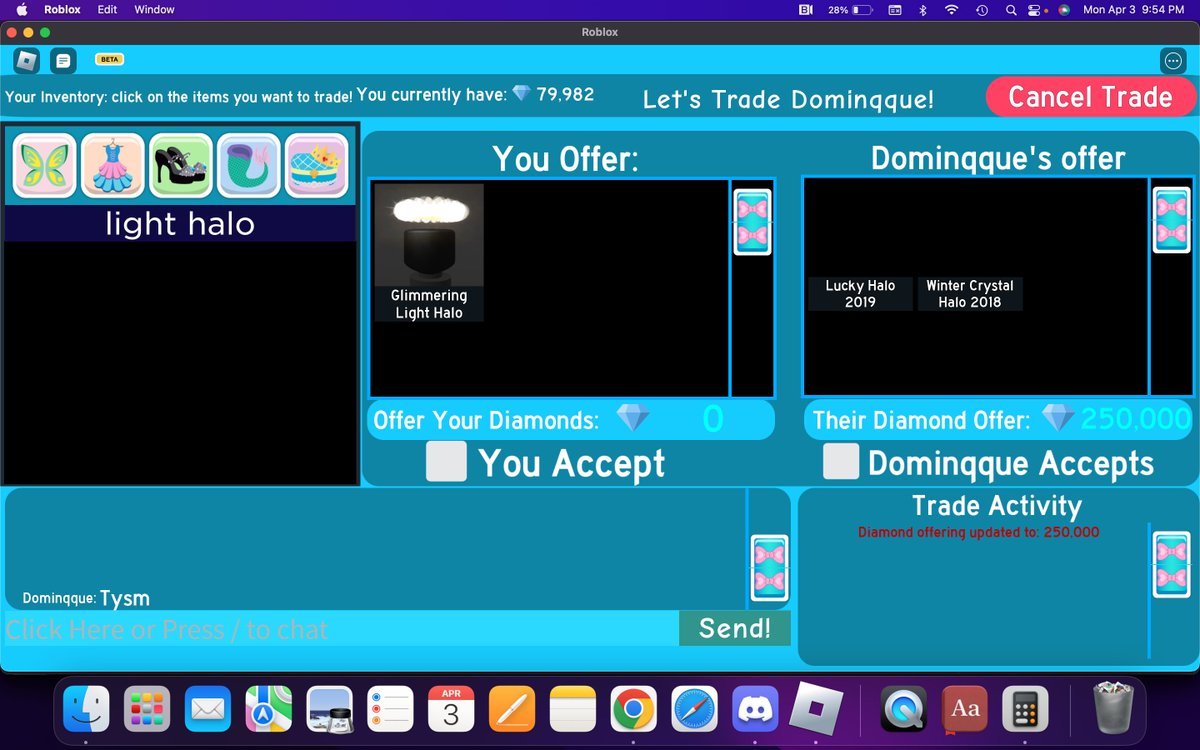Open the Apple menu
The image size is (1200, 750).
pos(22,9)
